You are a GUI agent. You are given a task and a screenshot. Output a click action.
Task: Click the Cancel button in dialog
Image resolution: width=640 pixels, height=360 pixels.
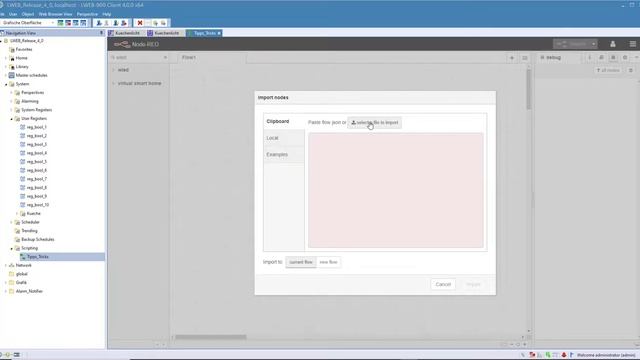coord(443,284)
